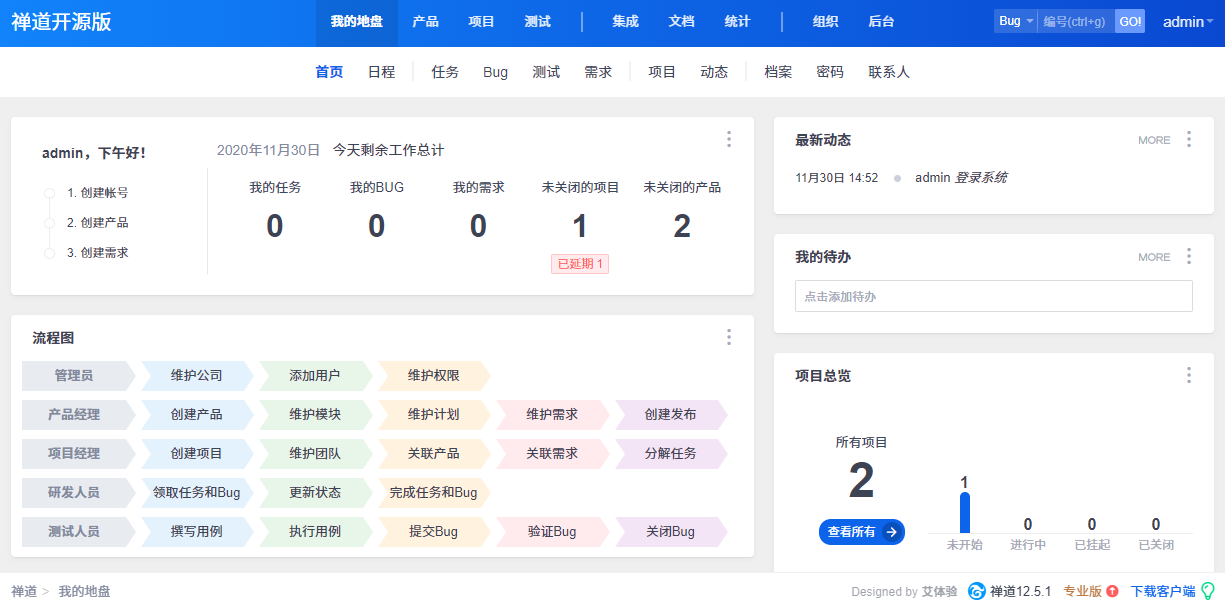The image size is (1225, 607).
Task: Select the 日程 sub-tab
Action: pyautogui.click(x=381, y=72)
